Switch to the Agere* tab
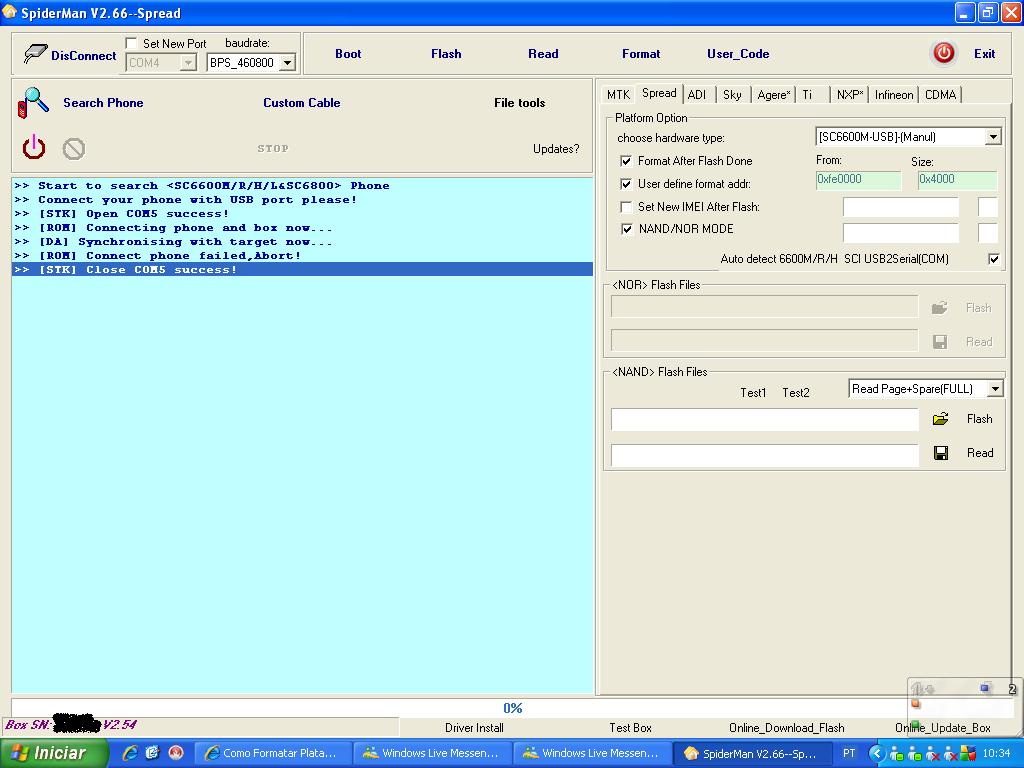The height and width of the screenshot is (768, 1024). (x=774, y=95)
